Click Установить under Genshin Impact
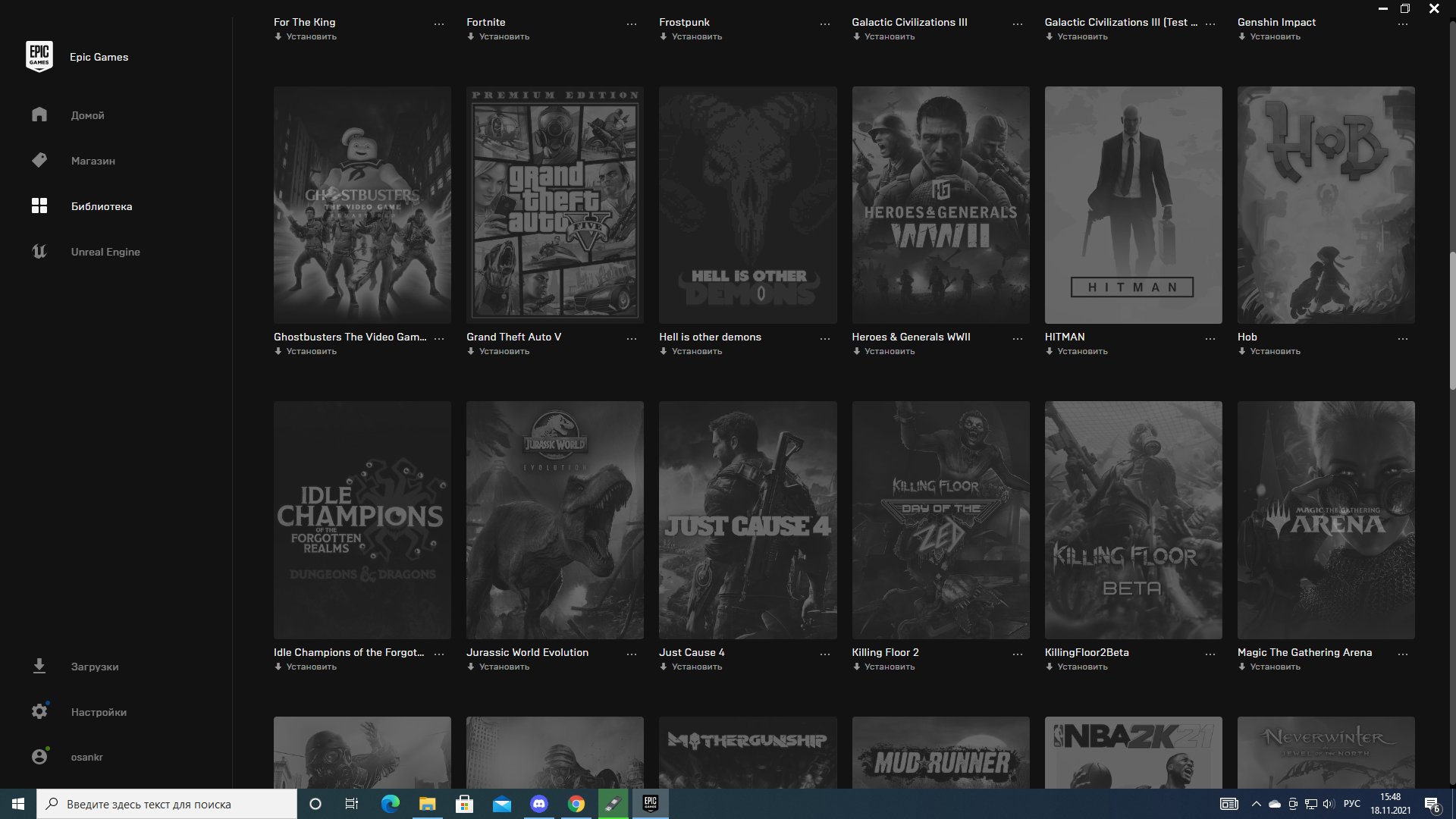Image resolution: width=1456 pixels, height=819 pixels. pyautogui.click(x=1274, y=36)
